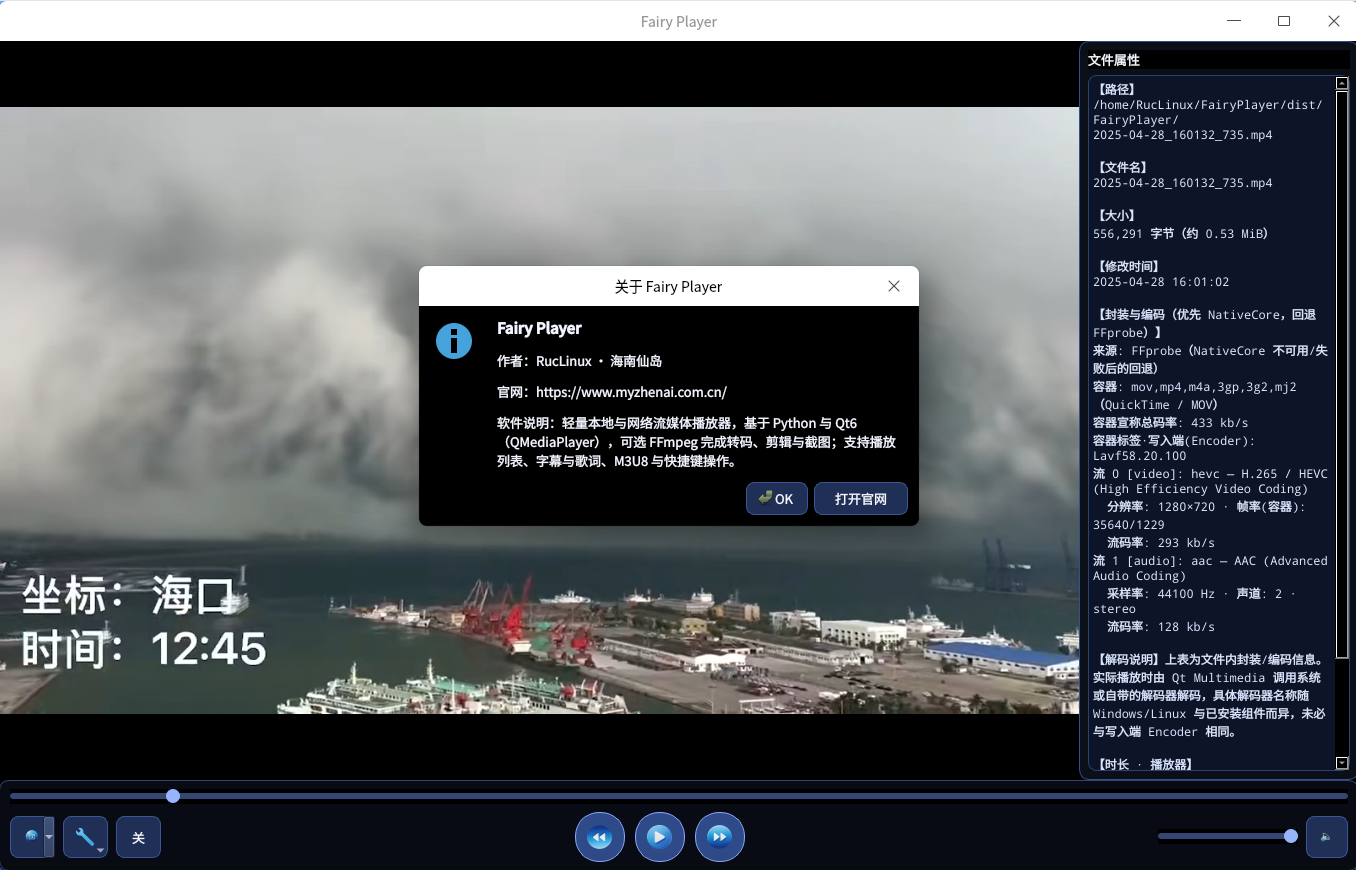The width and height of the screenshot is (1356, 870).
Task: Expand the arrow beside the open-media button
Action: (49, 837)
